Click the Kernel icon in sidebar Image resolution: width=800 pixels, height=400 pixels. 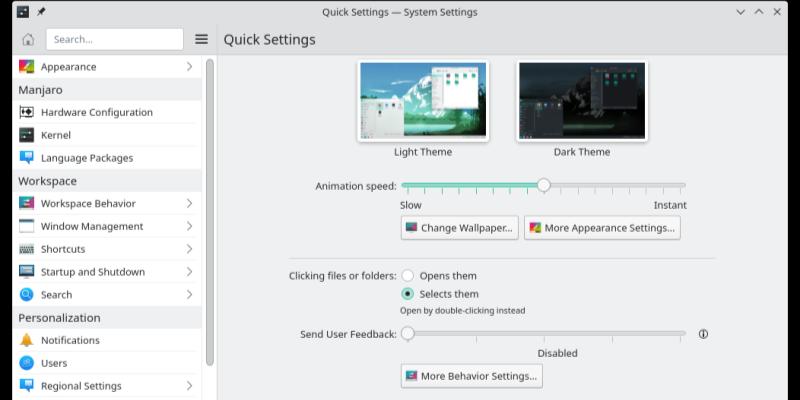click(x=27, y=135)
